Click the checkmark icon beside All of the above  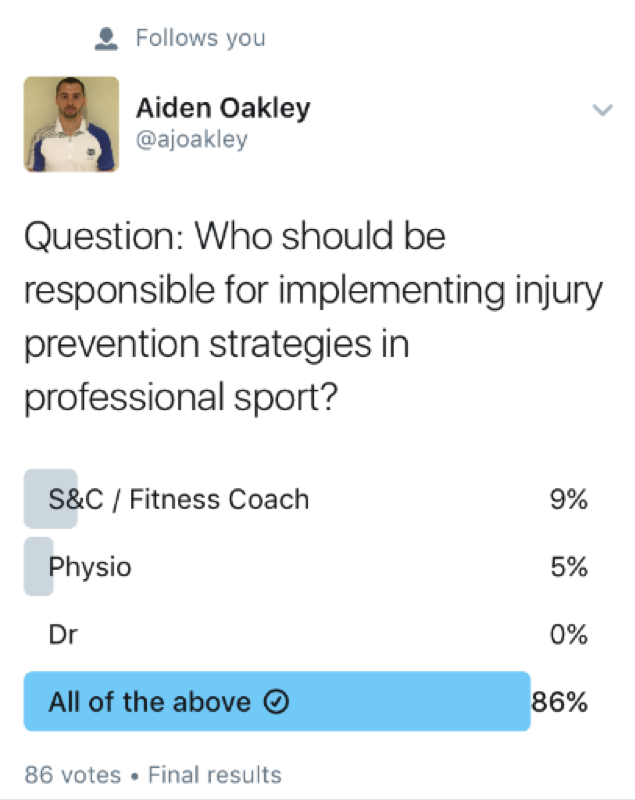[x=276, y=702]
